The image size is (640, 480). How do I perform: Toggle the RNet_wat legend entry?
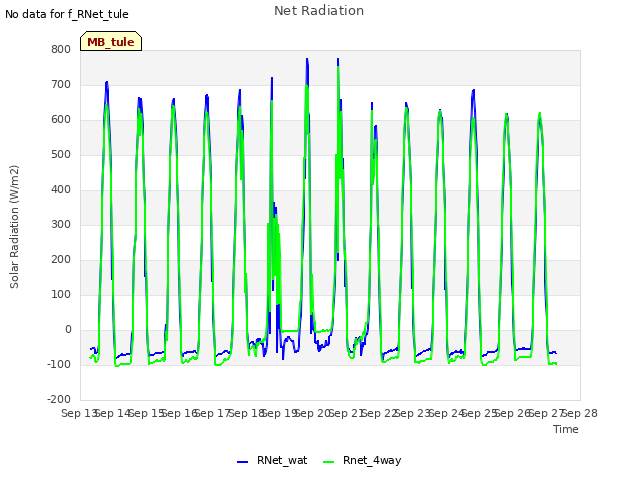click(272, 460)
